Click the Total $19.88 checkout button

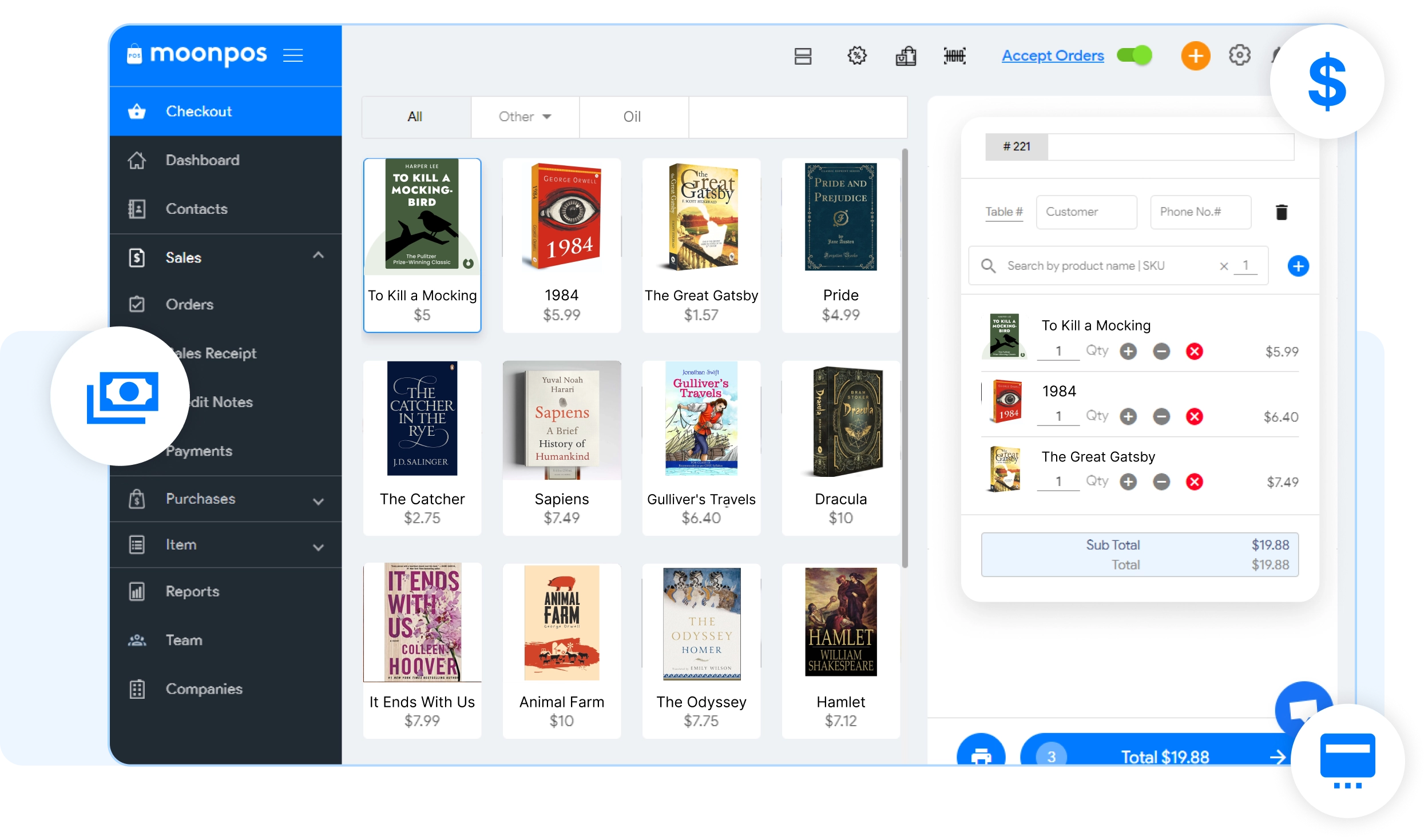click(1164, 756)
